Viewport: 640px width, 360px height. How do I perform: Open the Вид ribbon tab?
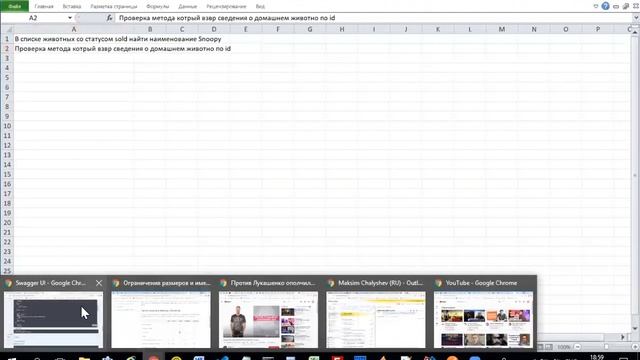pos(260,7)
